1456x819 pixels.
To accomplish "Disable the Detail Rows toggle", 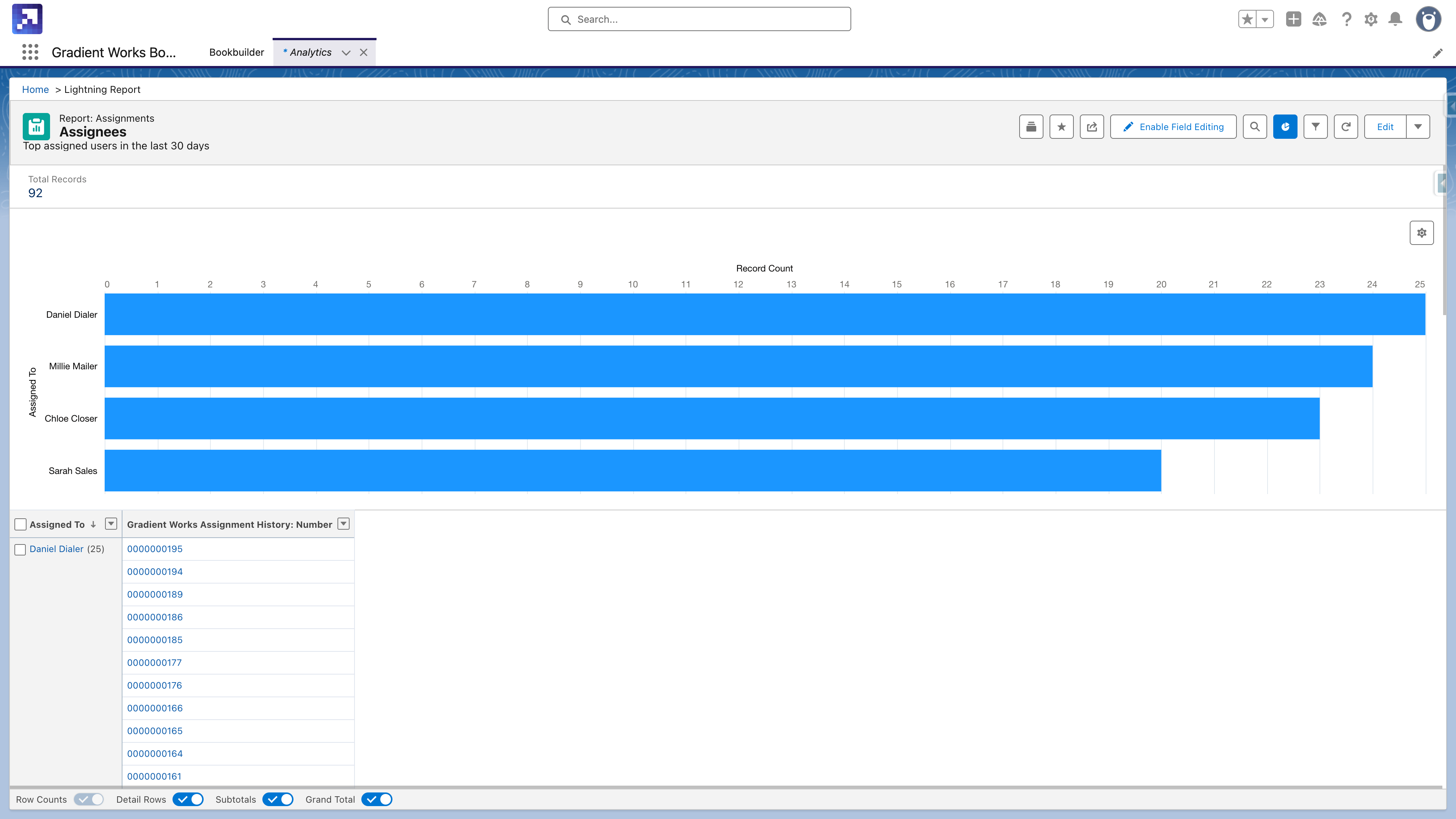I will point(188,799).
